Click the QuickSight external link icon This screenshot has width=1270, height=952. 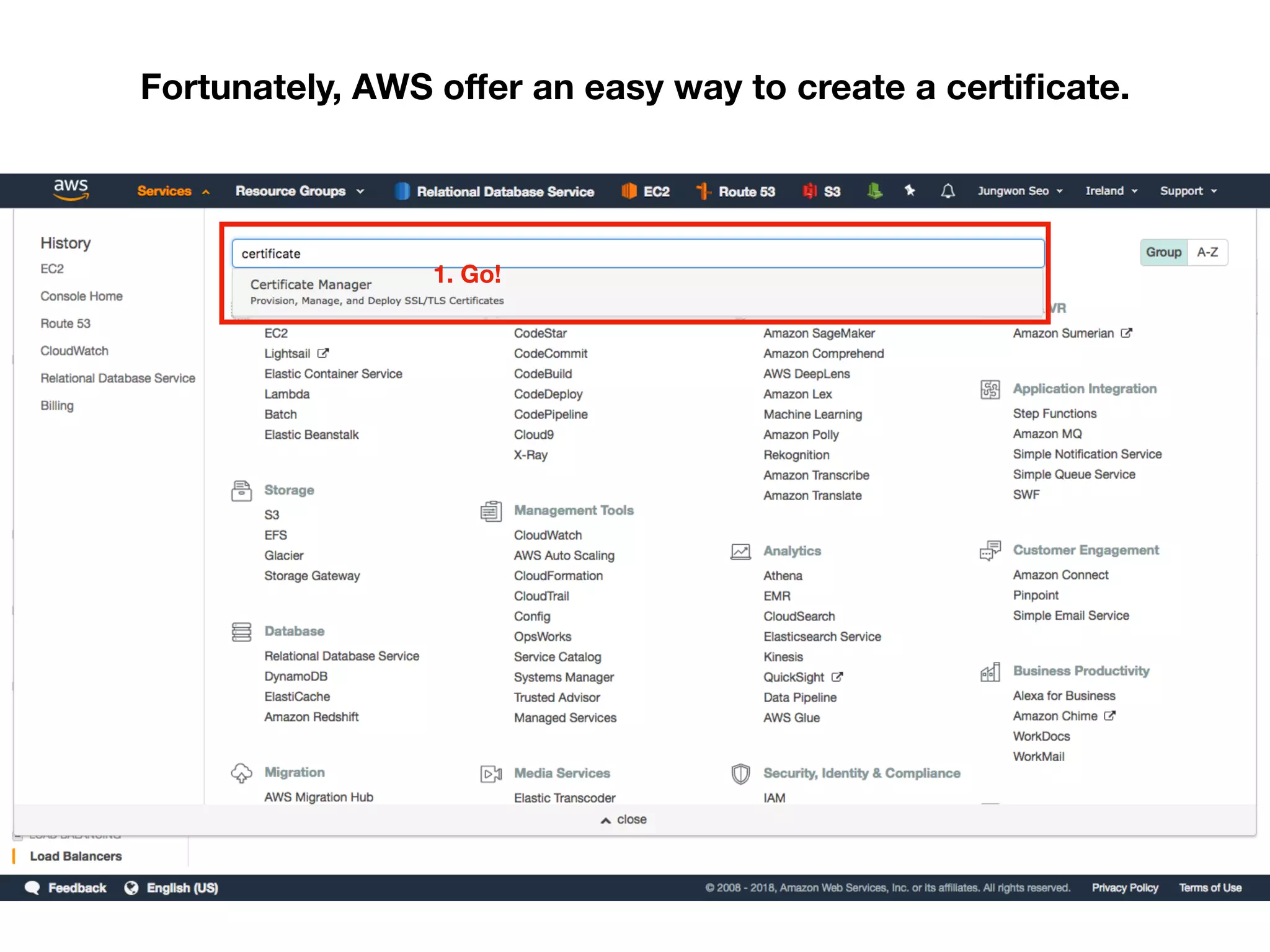837,677
